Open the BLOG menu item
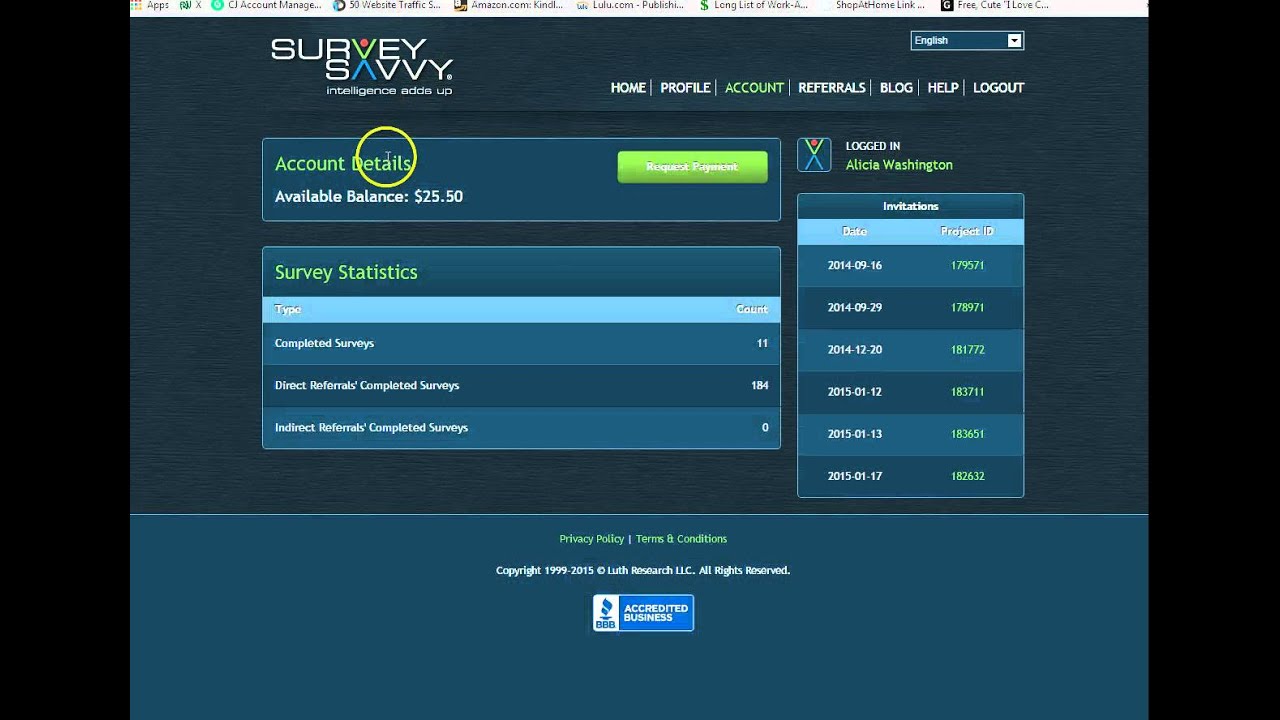The width and height of the screenshot is (1280, 720). point(896,88)
